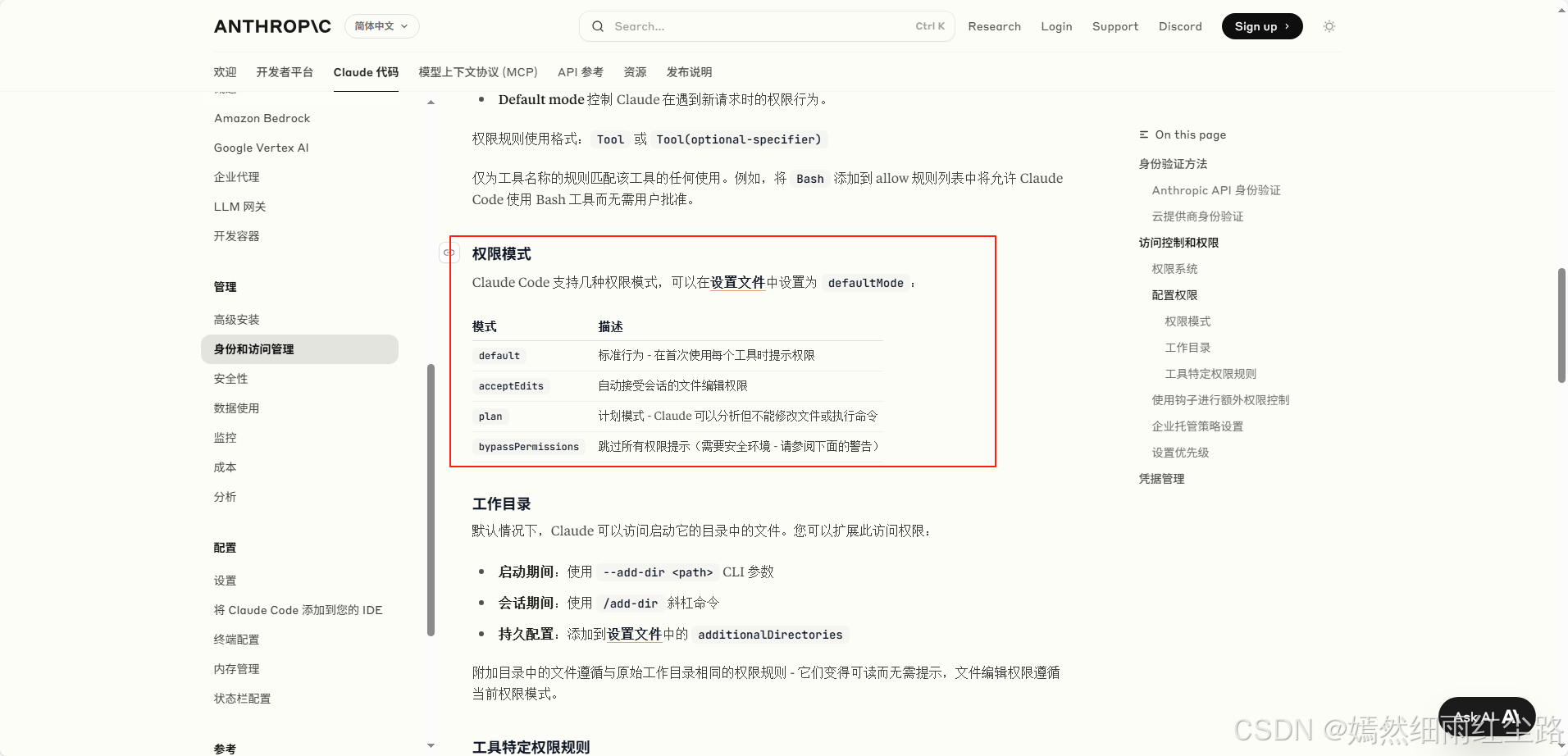Viewport: 1568px width, 756px height.
Task: Switch to the 欢迎 tab
Action: pos(225,72)
